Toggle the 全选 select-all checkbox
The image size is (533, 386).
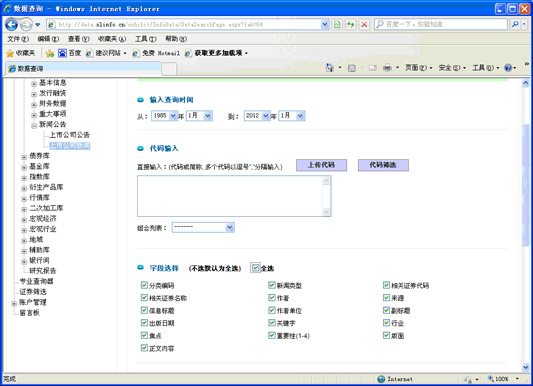click(255, 268)
